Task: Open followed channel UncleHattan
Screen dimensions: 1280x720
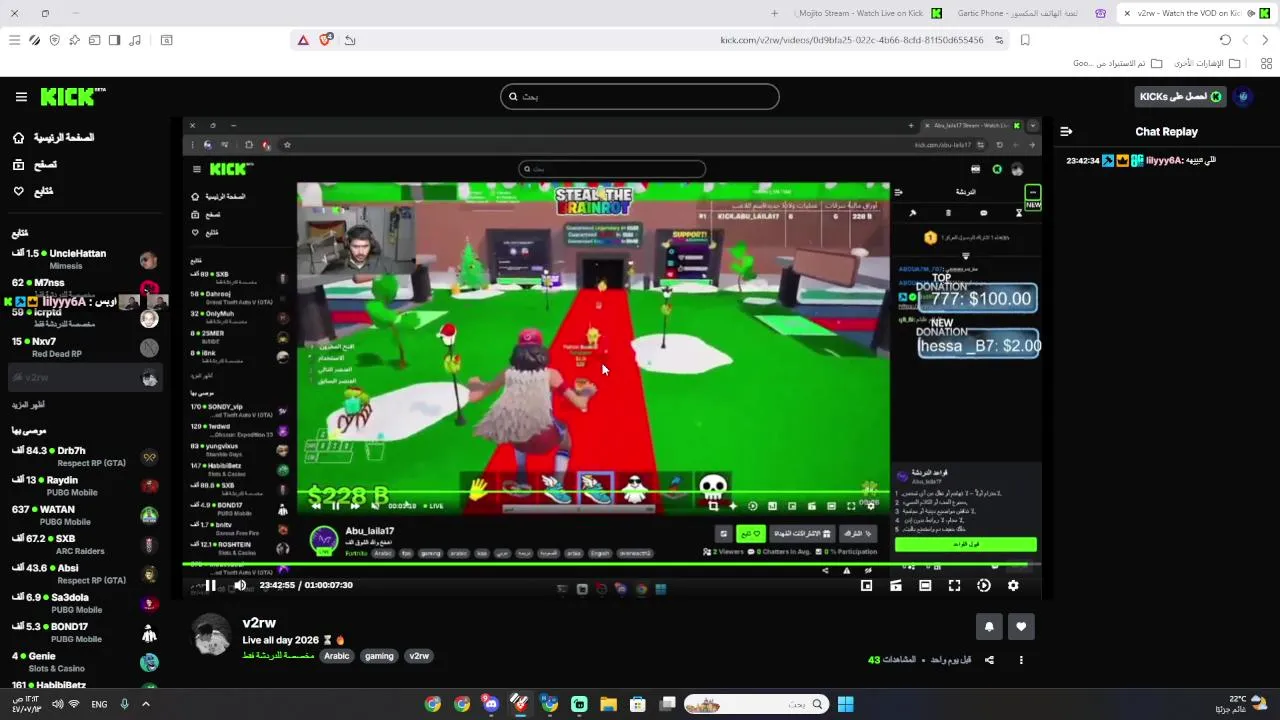Action: 85,260
